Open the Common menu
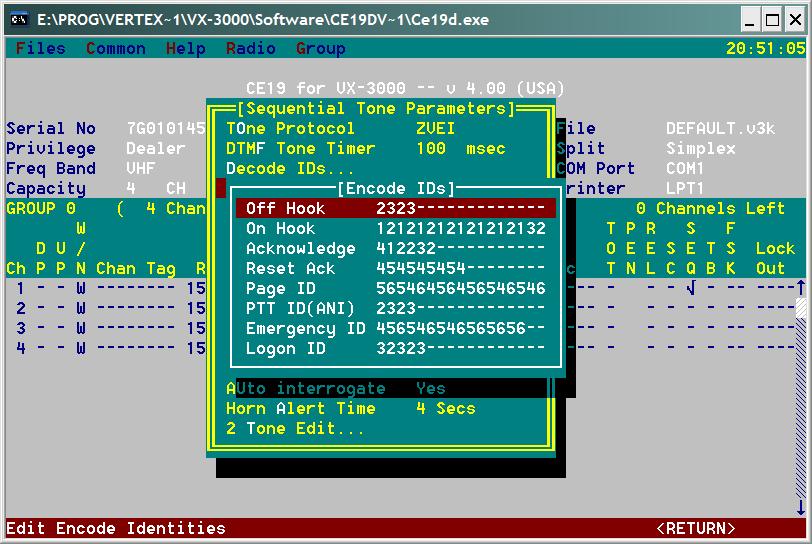 point(115,48)
